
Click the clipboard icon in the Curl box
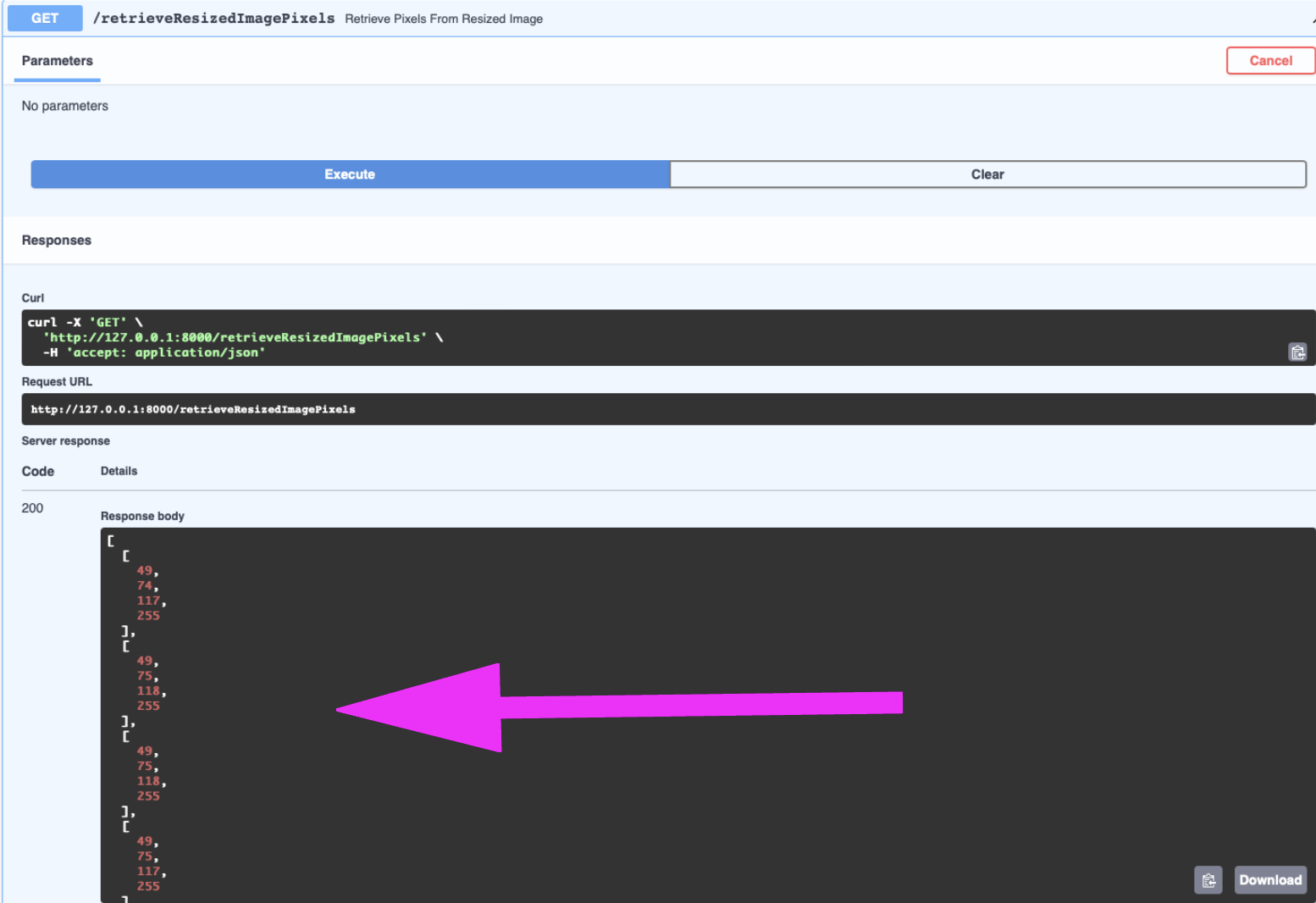click(1297, 351)
